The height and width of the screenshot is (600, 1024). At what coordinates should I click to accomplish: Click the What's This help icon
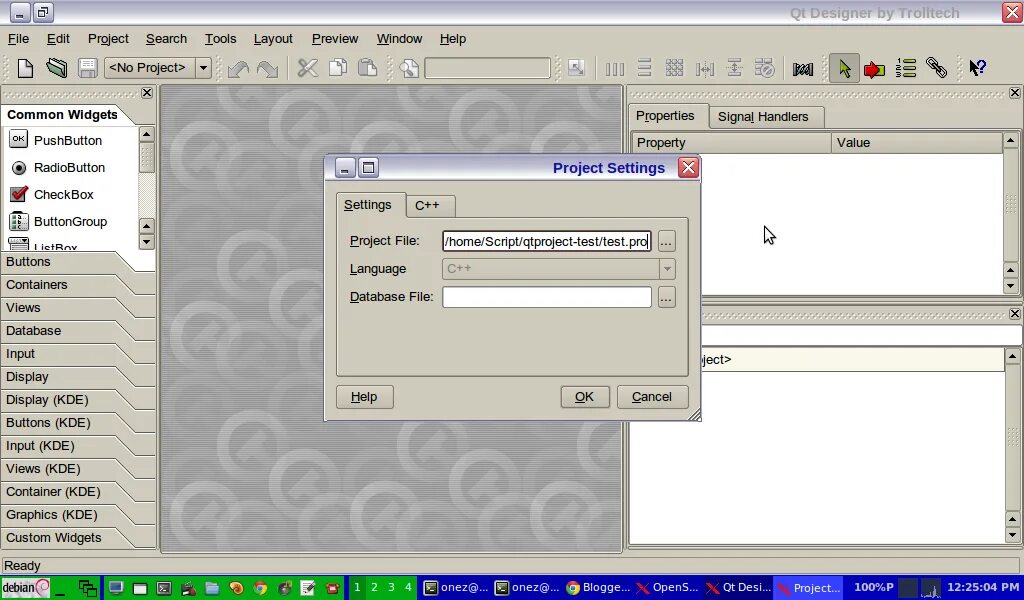pos(977,68)
